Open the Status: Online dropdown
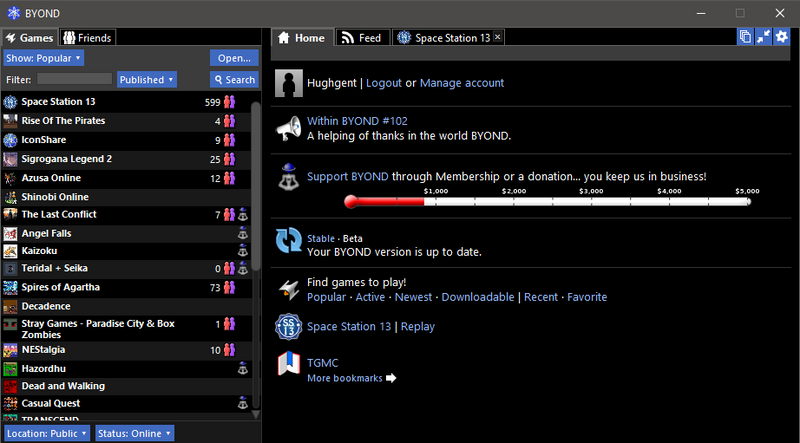Image resolution: width=800 pixels, height=443 pixels. (x=135, y=433)
